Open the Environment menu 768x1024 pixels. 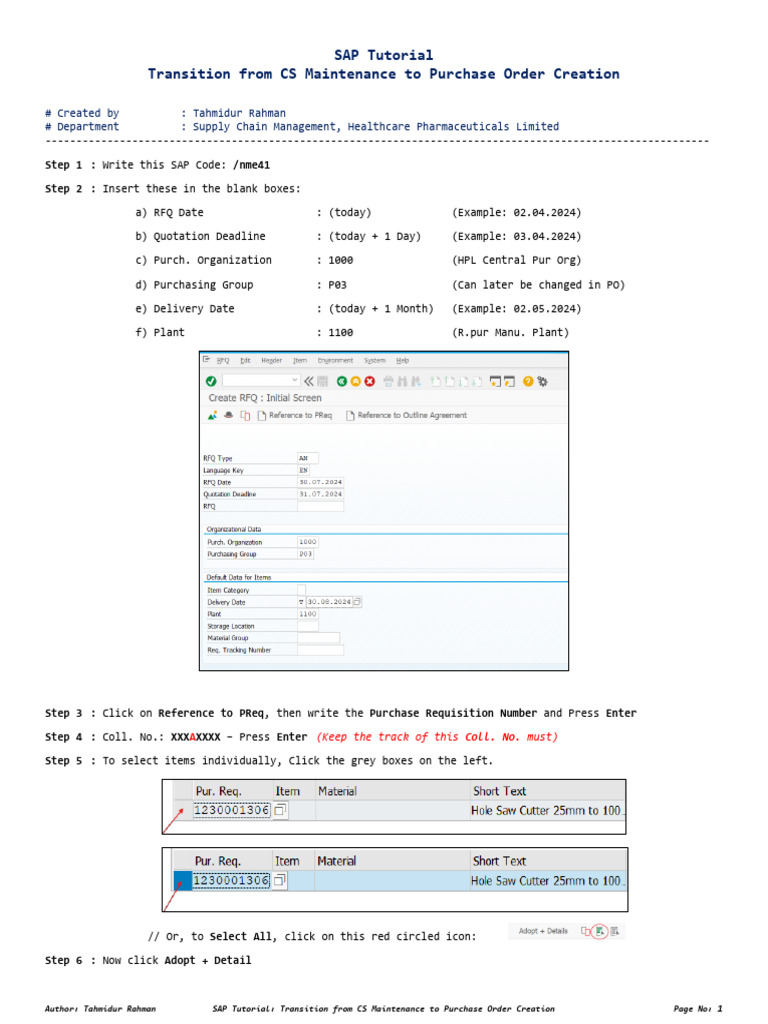point(336,360)
